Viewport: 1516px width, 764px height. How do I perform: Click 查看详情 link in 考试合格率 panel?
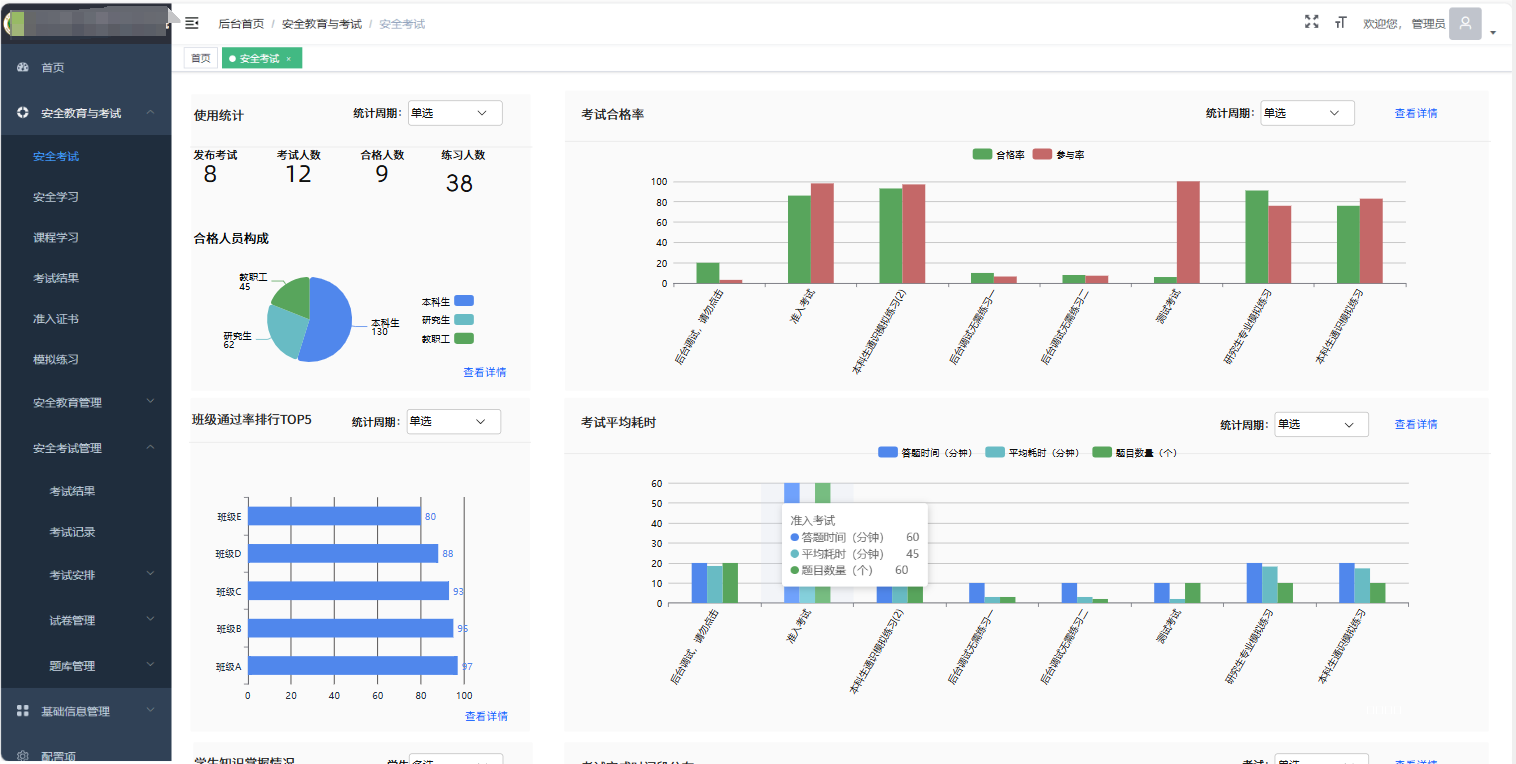(1415, 113)
